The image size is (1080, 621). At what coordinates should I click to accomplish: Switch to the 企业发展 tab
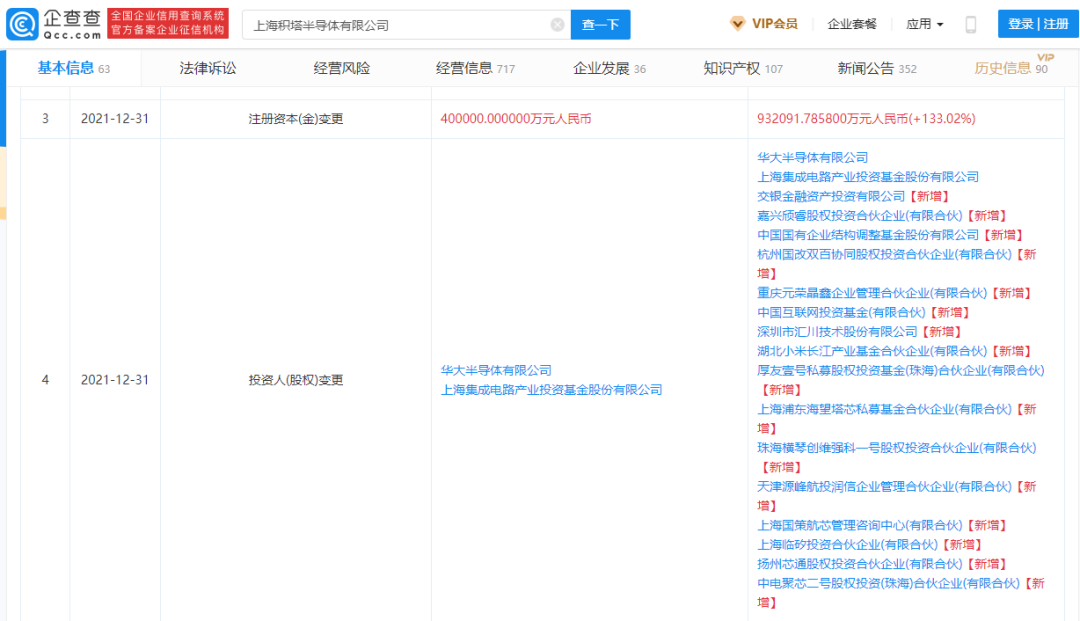click(x=609, y=68)
